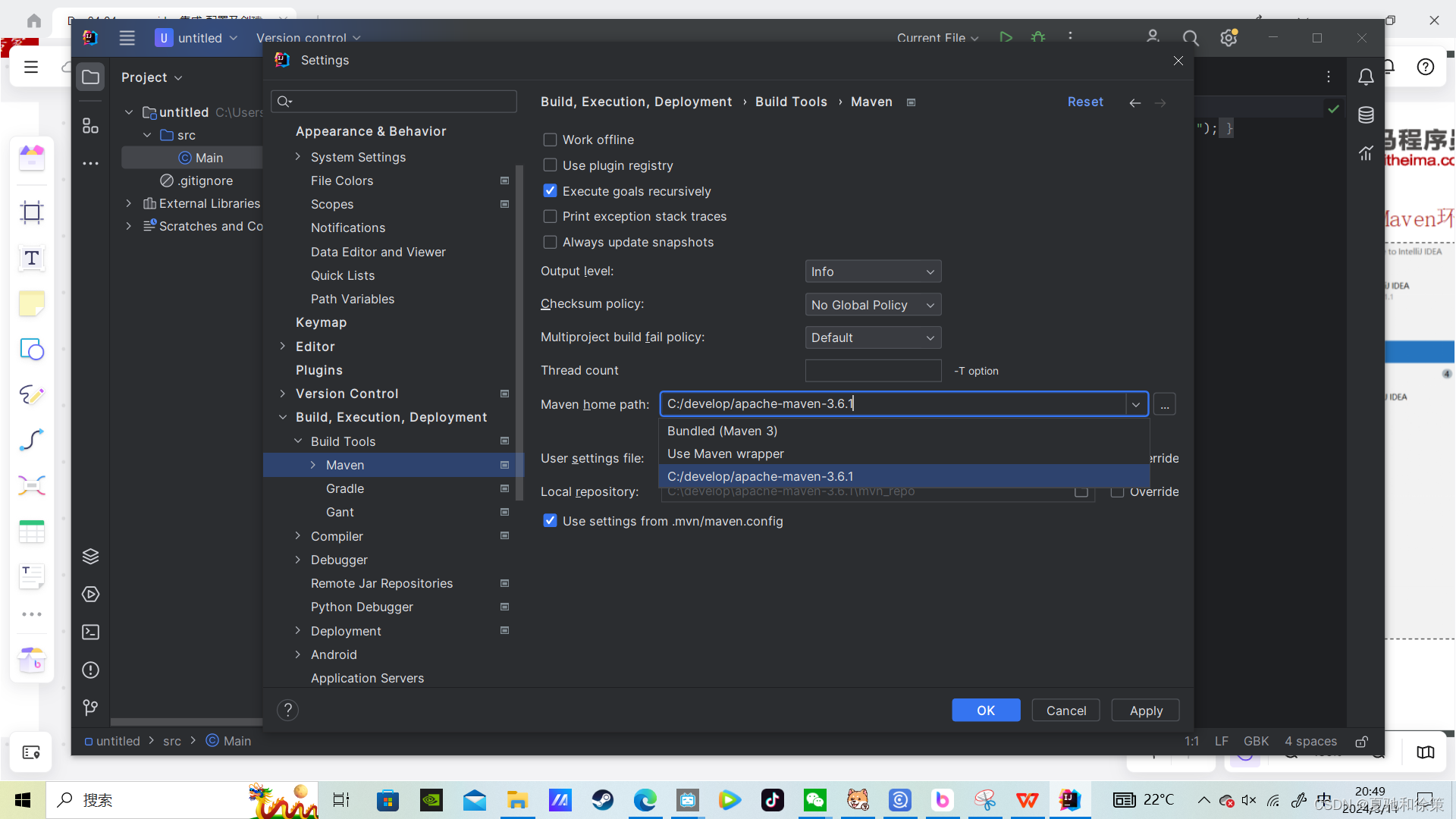Expand Version Control settings section
Viewport: 1456px width, 819px height.
pos(282,394)
